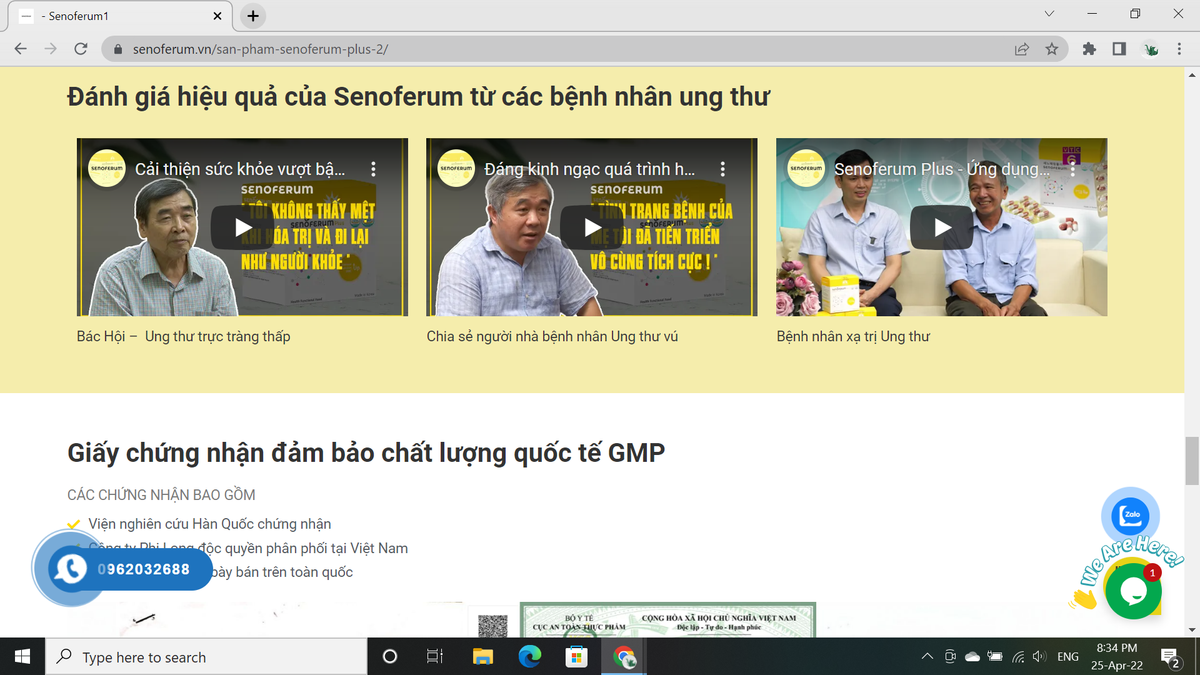Reload the senoferum.vn page
The image size is (1200, 675).
point(79,47)
